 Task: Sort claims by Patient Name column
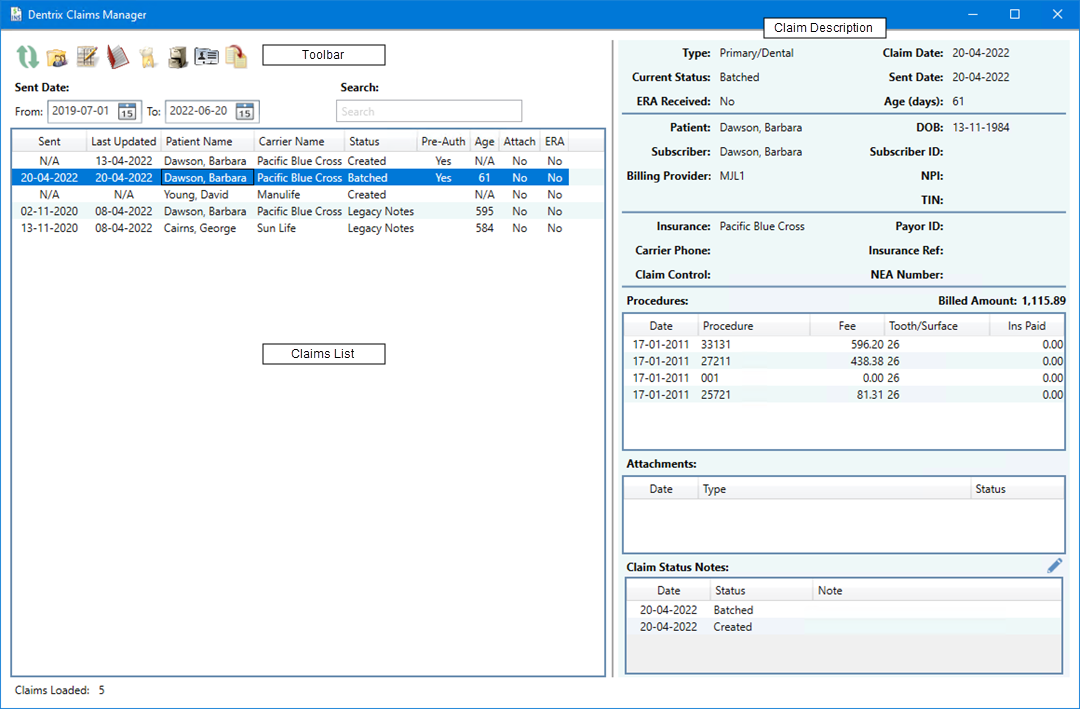coord(199,142)
